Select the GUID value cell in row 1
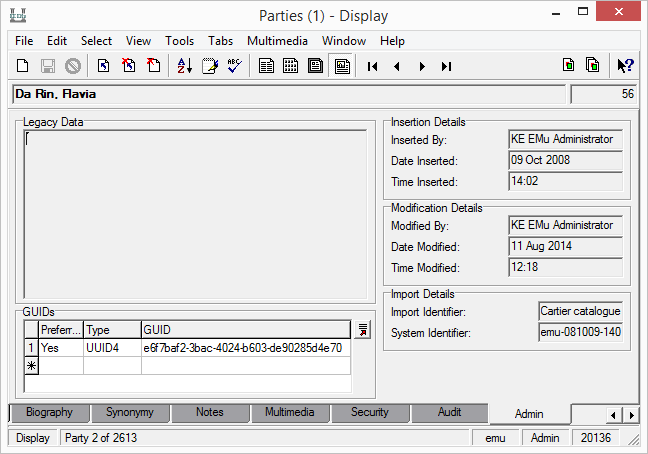This screenshot has height=454, width=648. pyautogui.click(x=245, y=348)
